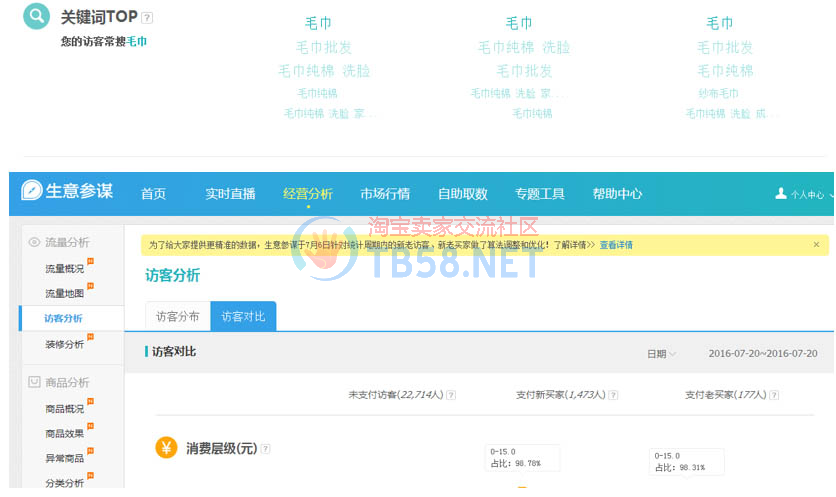Expand the 日期 dropdown
Screen dimensions: 836x497
662,354
